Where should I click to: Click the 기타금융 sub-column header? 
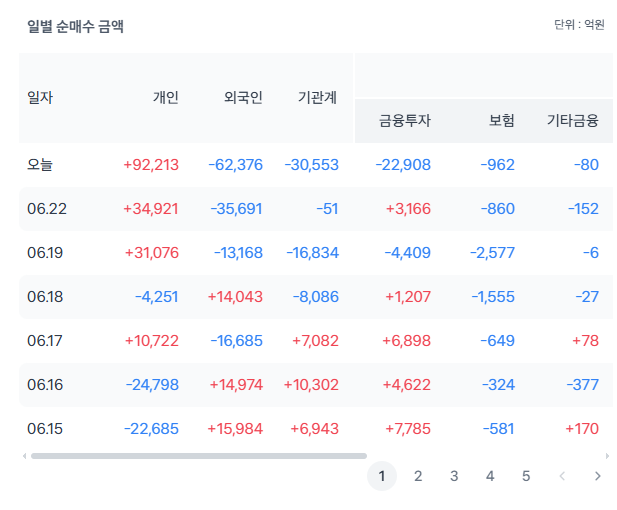pyautogui.click(x=573, y=120)
